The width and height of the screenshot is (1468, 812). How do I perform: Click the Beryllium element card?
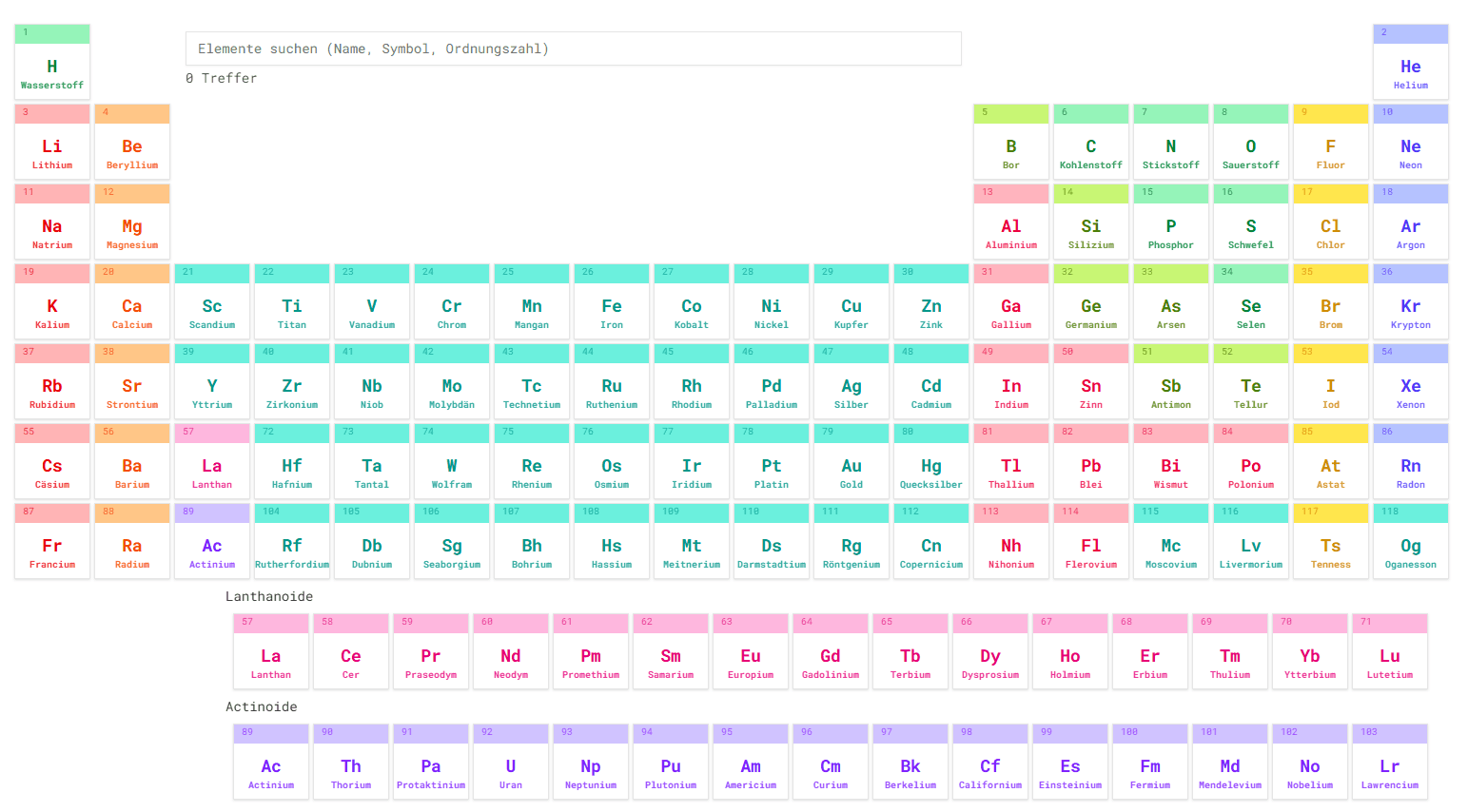132,142
